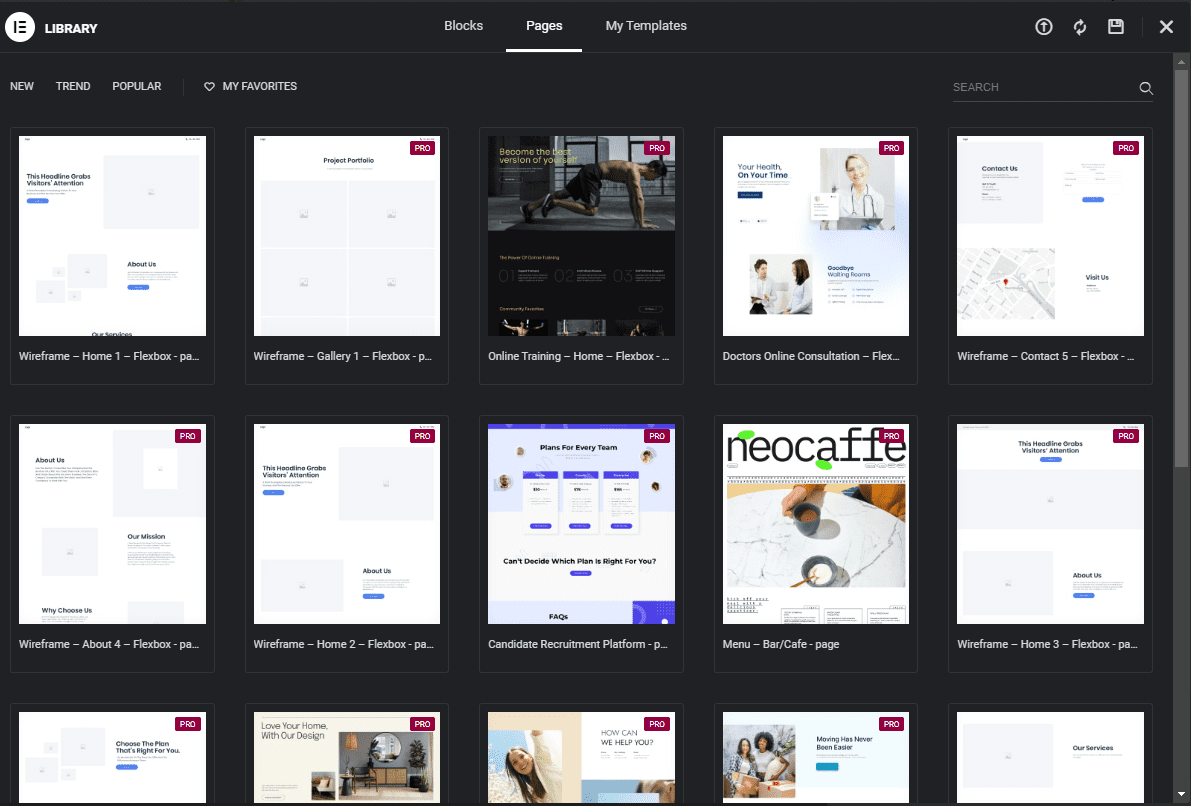
Task: Show MY FAVORITES templates
Action: 251,87
